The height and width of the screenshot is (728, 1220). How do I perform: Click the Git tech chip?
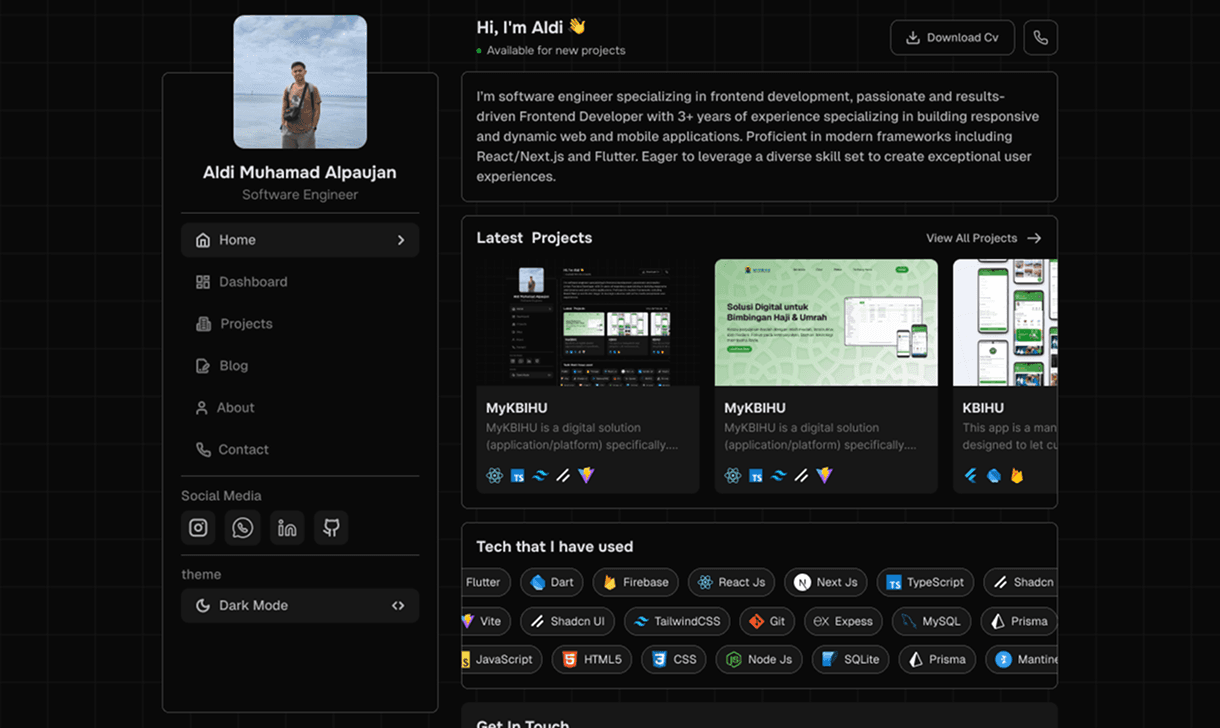pyautogui.click(x=767, y=621)
